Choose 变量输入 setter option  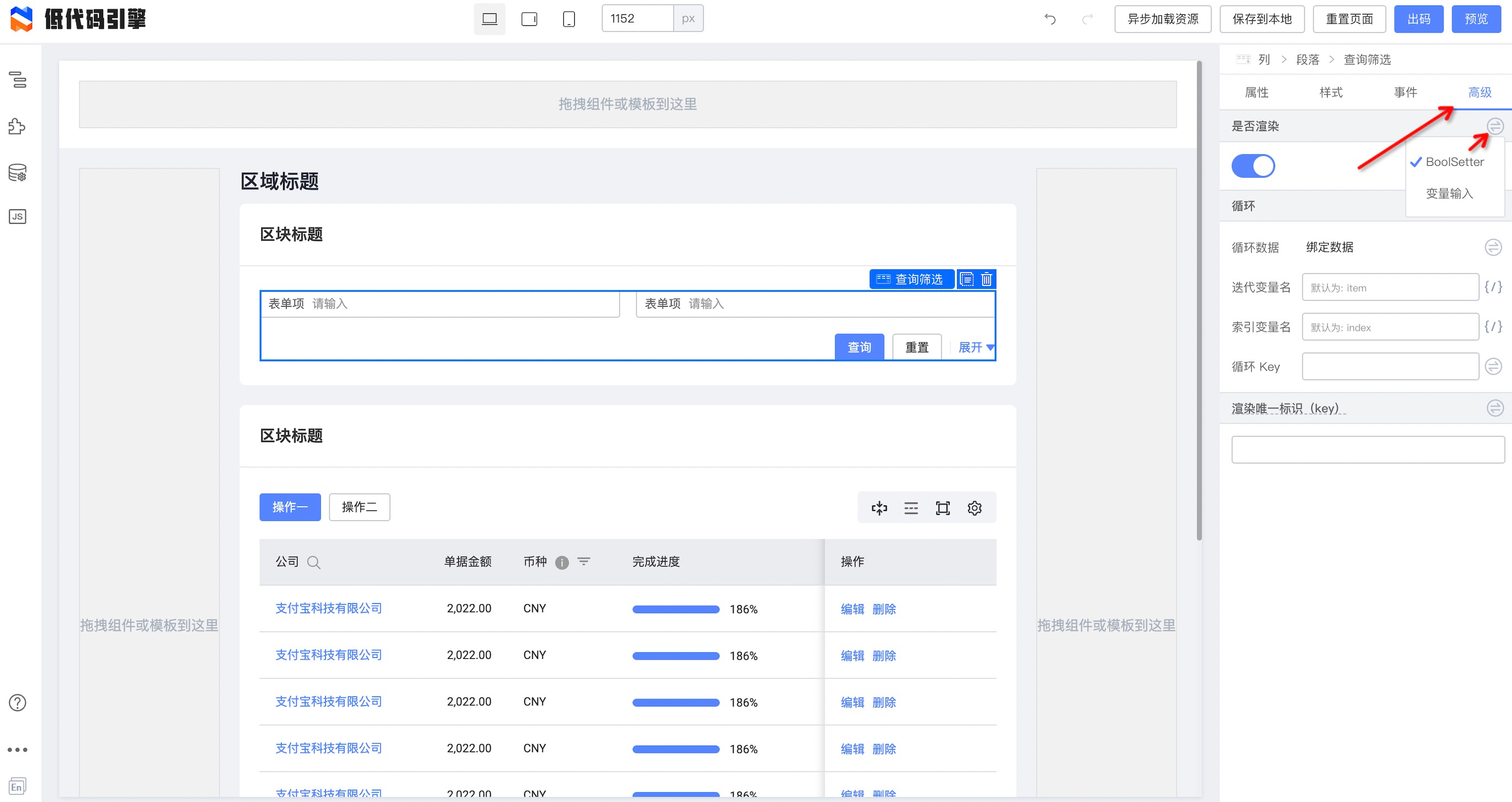tap(1449, 194)
